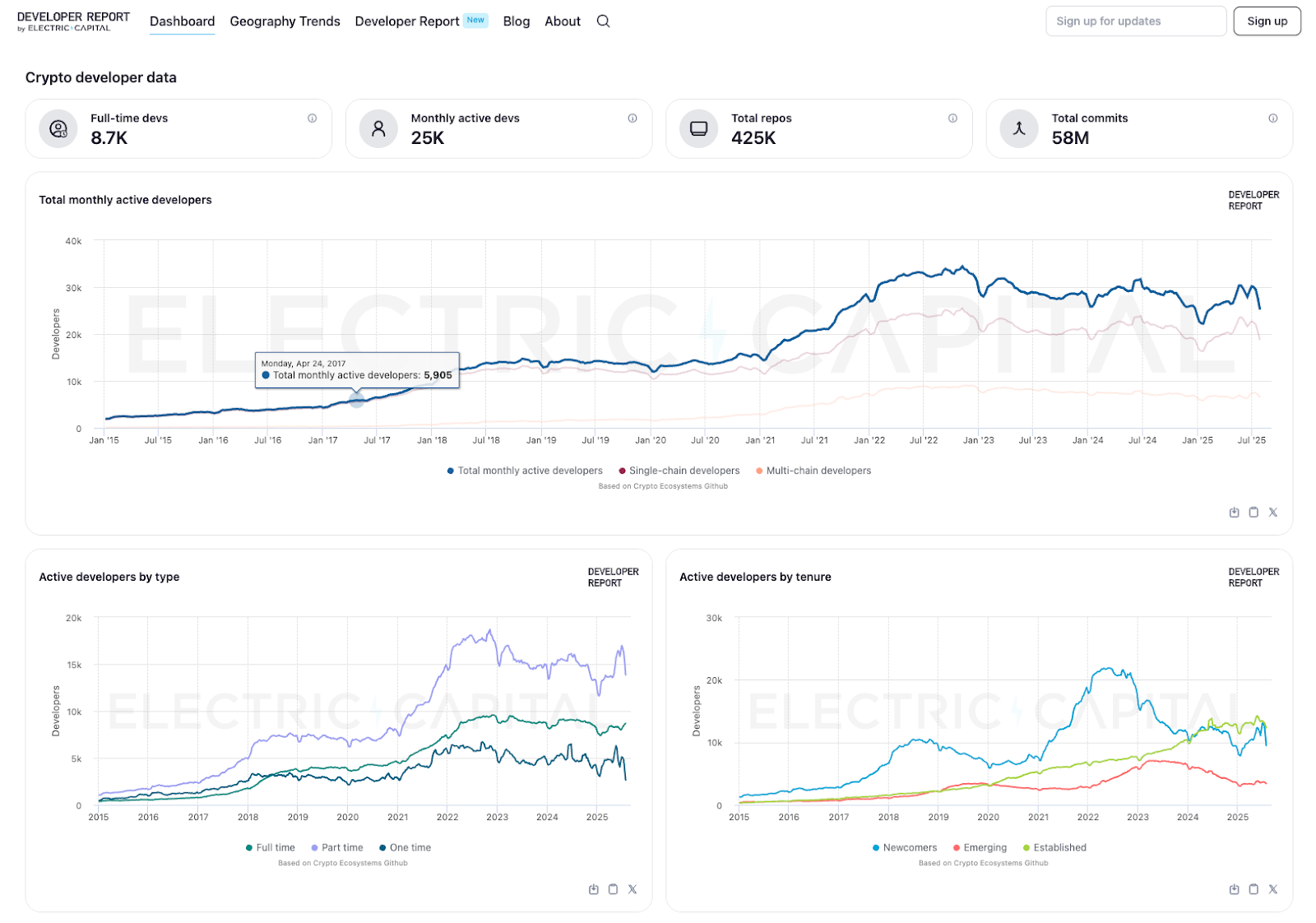Open the search magnifier icon in navbar
The width and height of the screenshot is (1316, 923).
click(x=603, y=21)
